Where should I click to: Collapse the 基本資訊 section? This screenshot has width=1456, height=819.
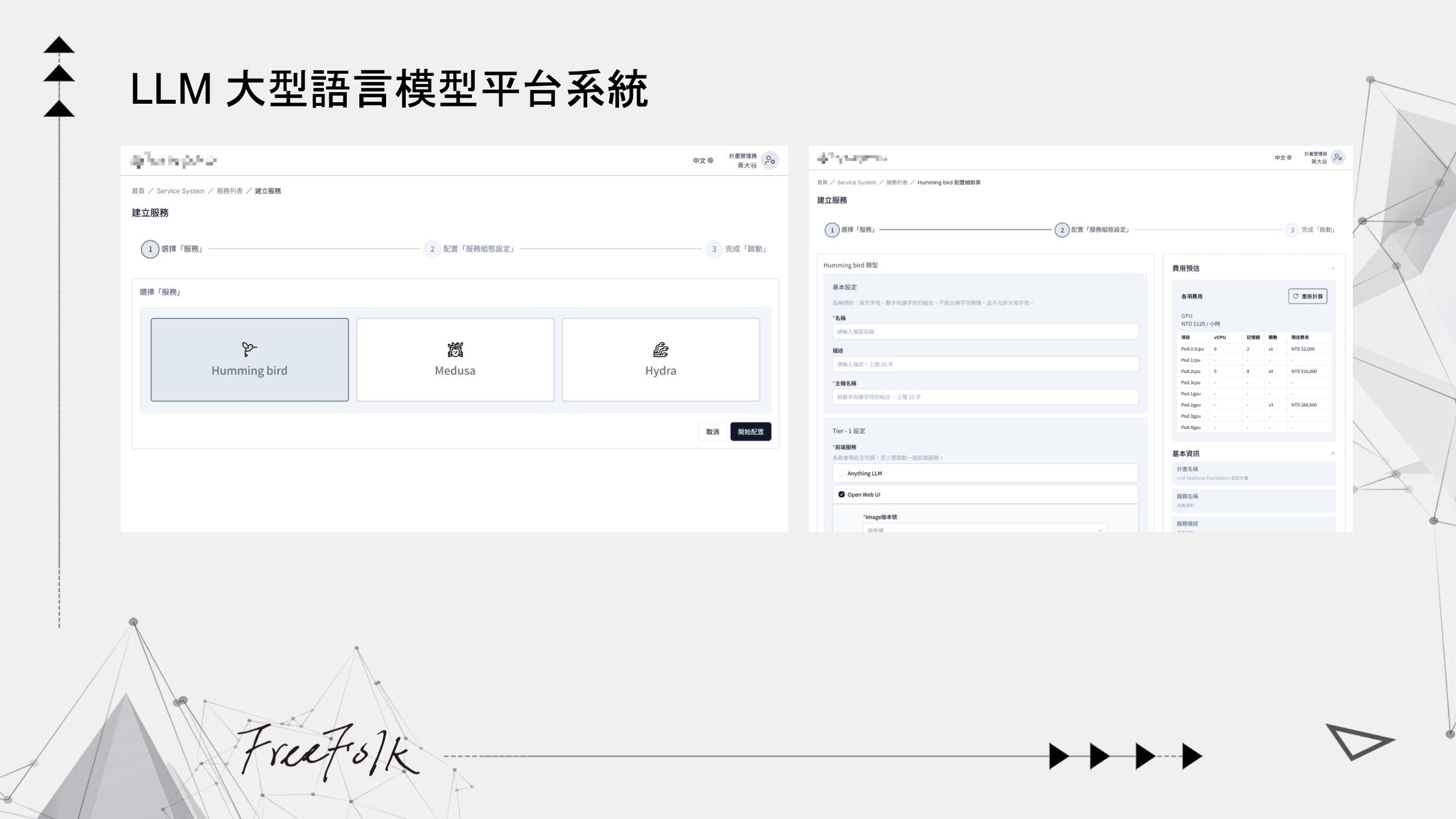coord(1333,453)
